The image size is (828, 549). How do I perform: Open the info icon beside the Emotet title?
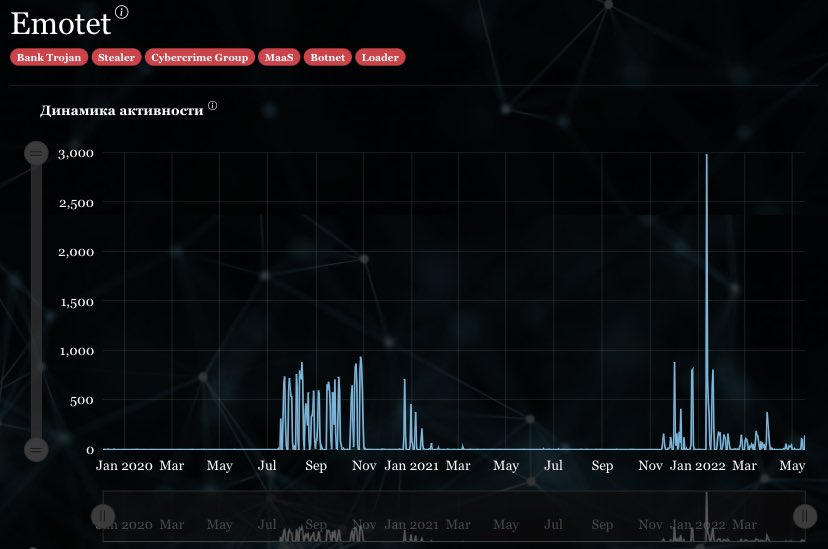(121, 12)
